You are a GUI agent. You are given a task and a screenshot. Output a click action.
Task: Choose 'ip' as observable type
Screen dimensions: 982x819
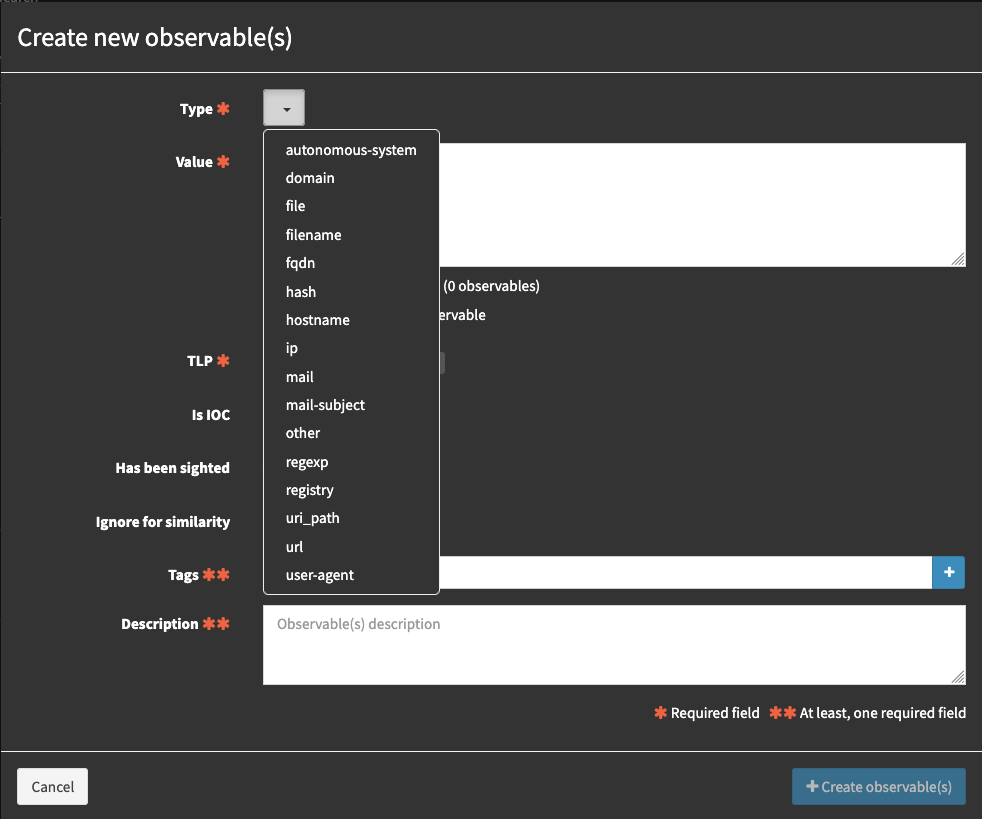pos(292,348)
